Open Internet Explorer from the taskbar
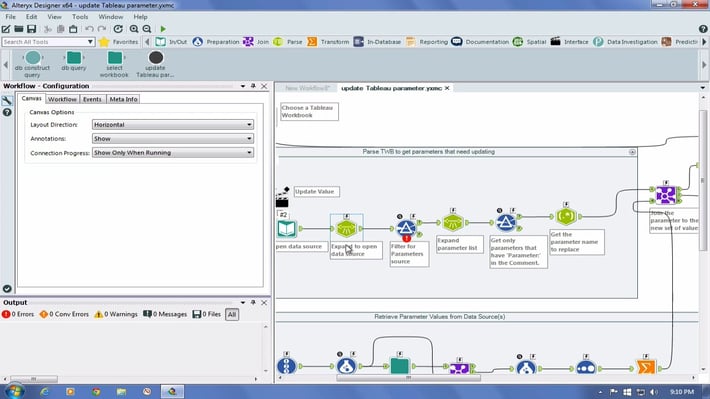The width and height of the screenshot is (710, 399). coord(44,392)
